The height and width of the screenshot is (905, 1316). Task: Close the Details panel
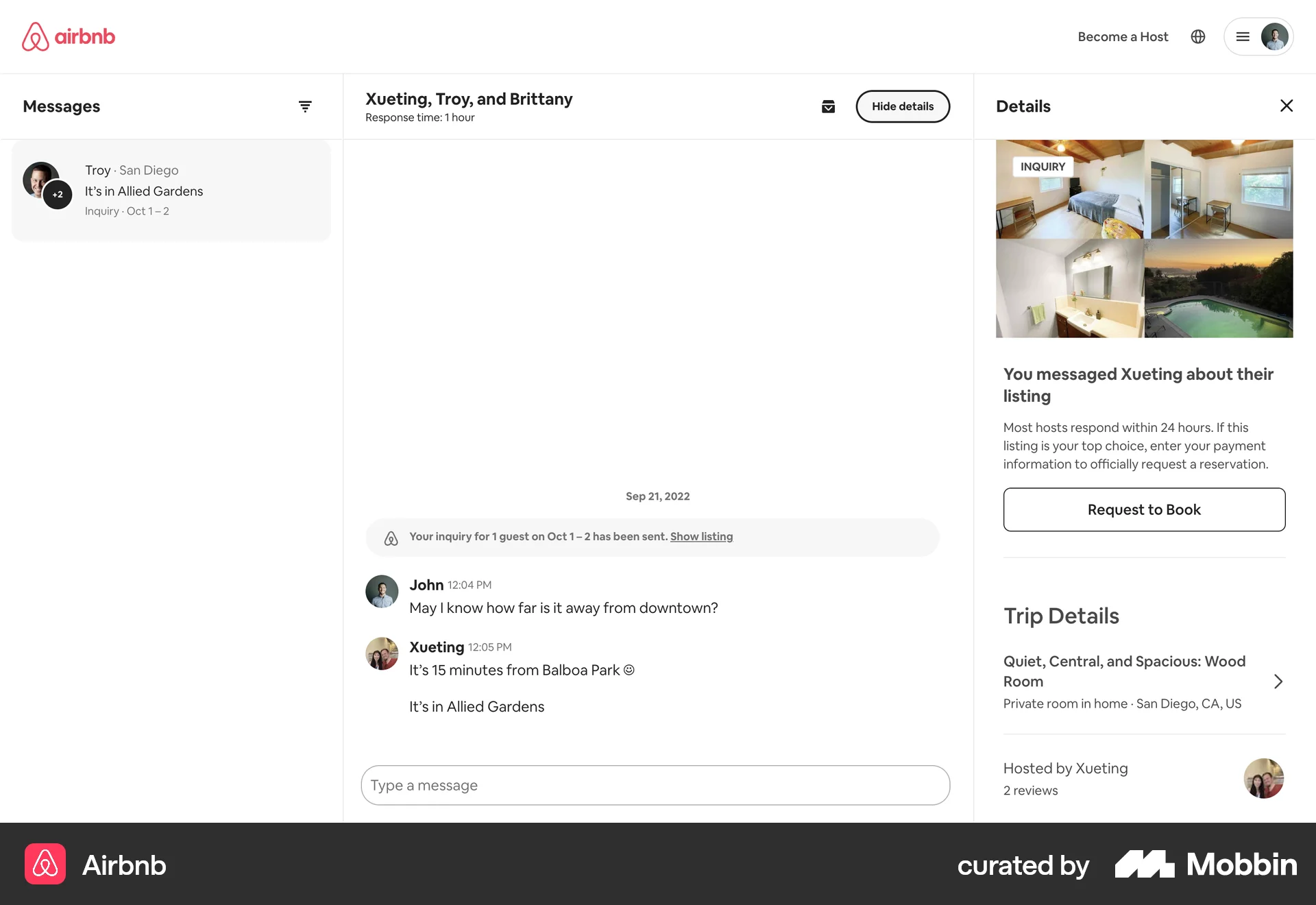(x=1287, y=106)
